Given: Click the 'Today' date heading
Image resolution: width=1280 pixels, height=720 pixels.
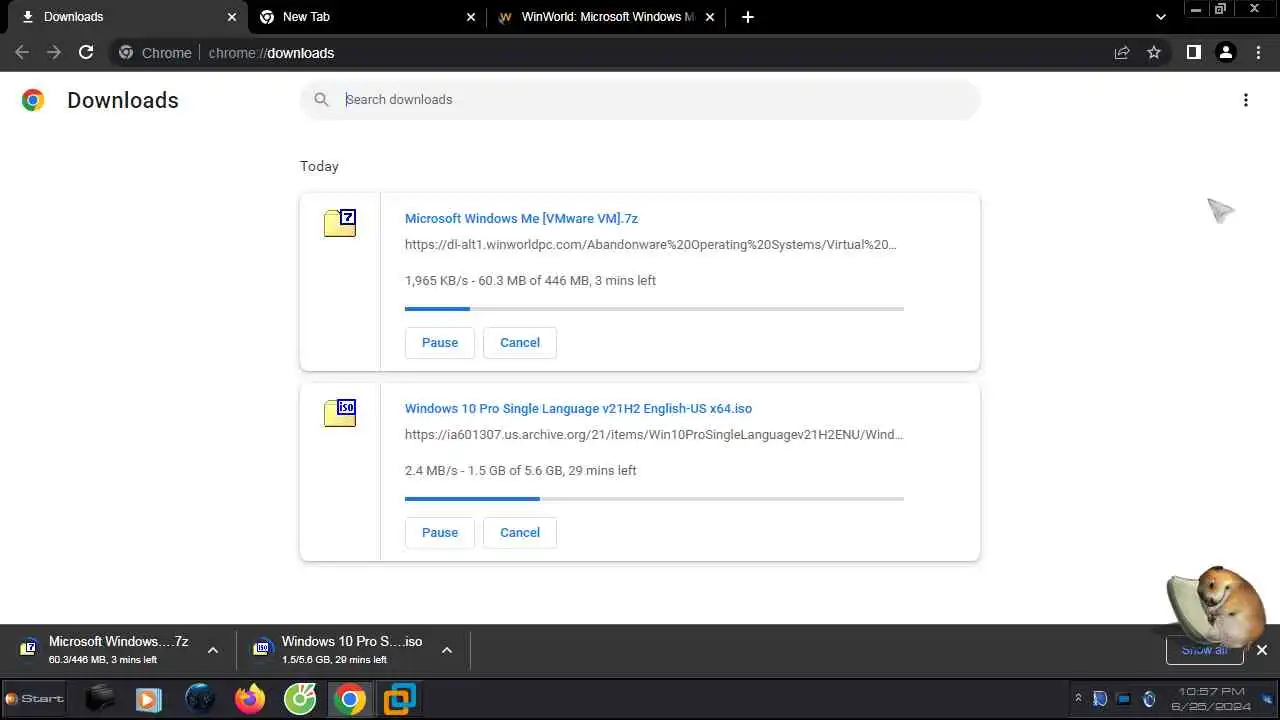Looking at the screenshot, I should [x=319, y=166].
